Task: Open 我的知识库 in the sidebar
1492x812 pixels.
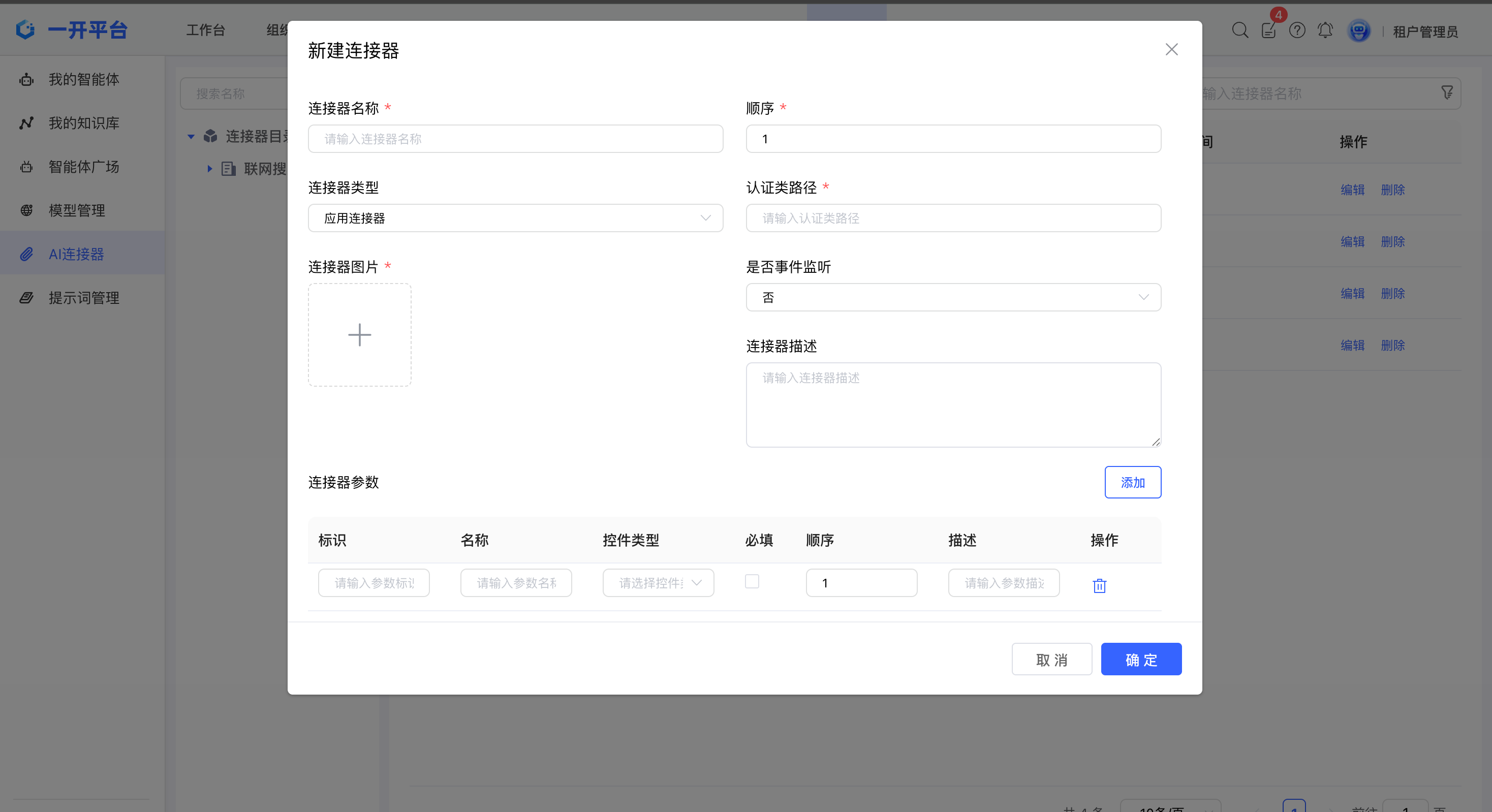Action: [x=83, y=123]
